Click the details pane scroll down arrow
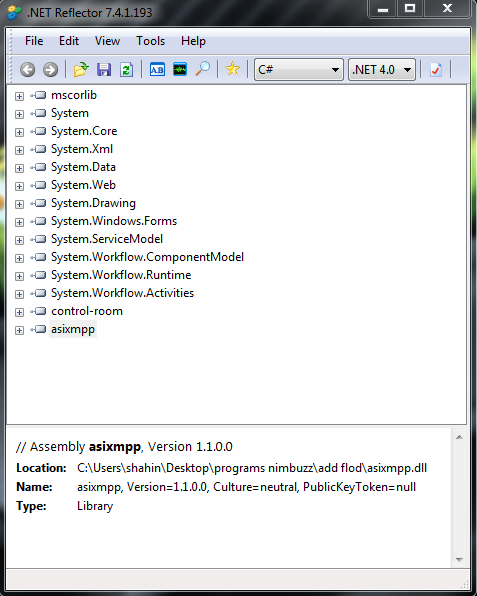 [459, 560]
